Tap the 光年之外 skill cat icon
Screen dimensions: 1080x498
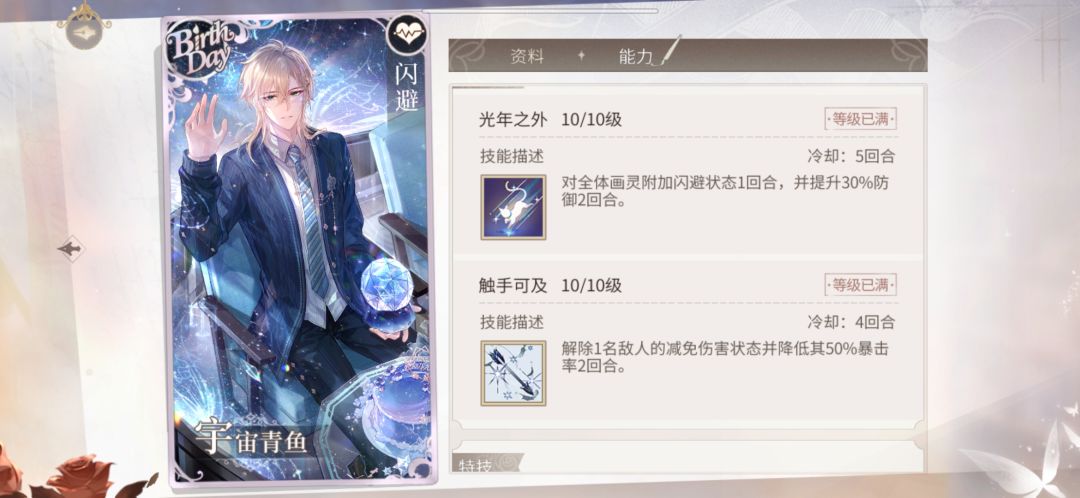pos(513,207)
